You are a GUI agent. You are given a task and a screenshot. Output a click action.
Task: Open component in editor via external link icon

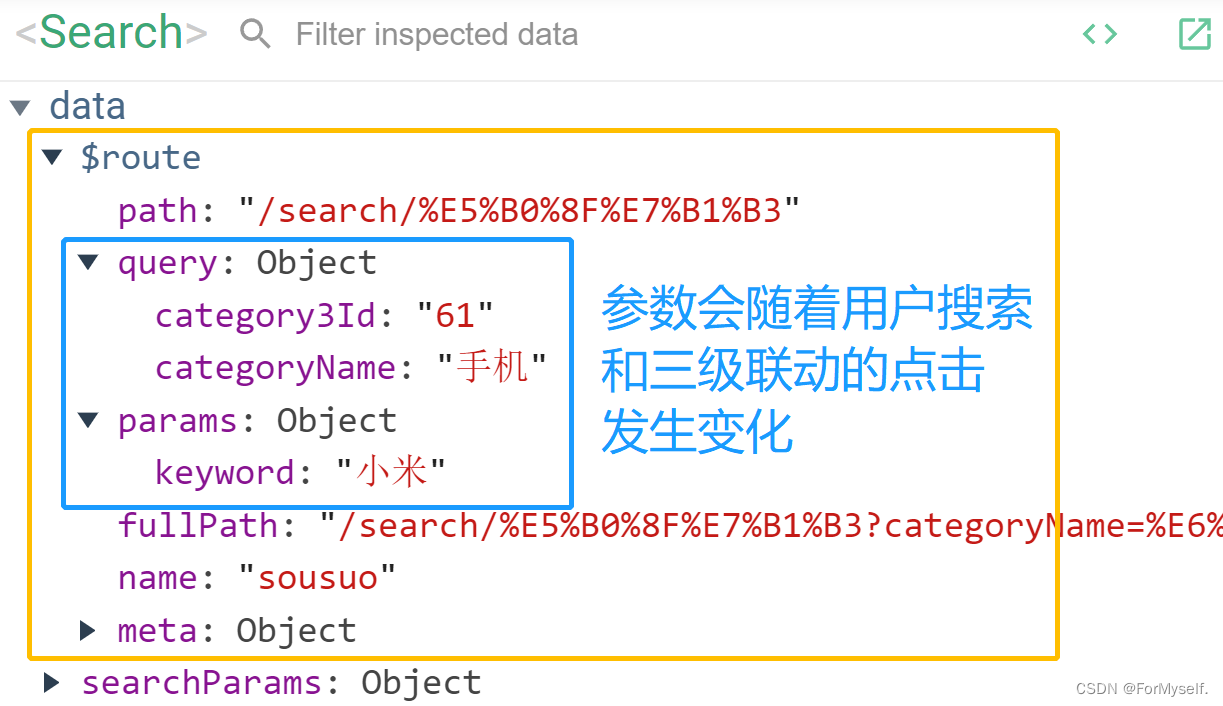(1195, 33)
